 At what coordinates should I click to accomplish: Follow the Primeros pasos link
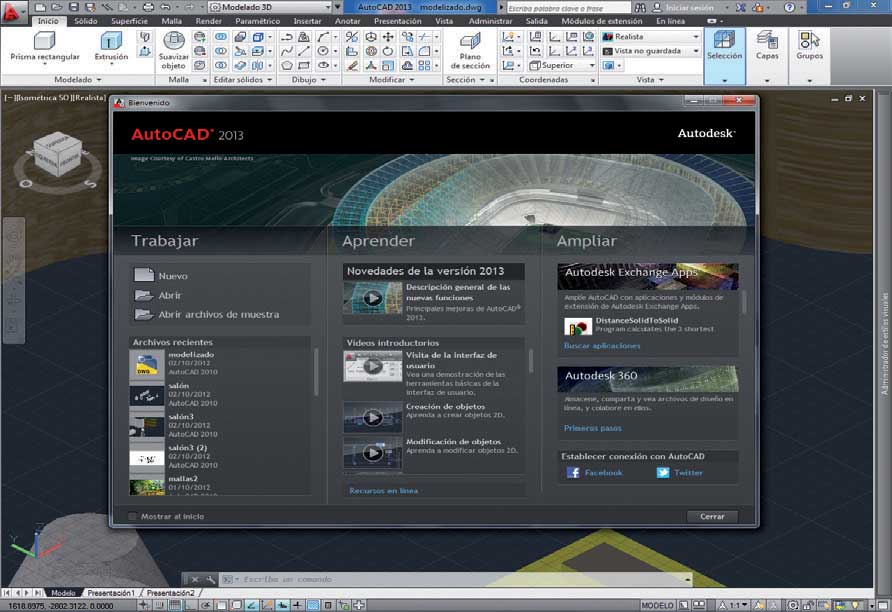pos(593,428)
